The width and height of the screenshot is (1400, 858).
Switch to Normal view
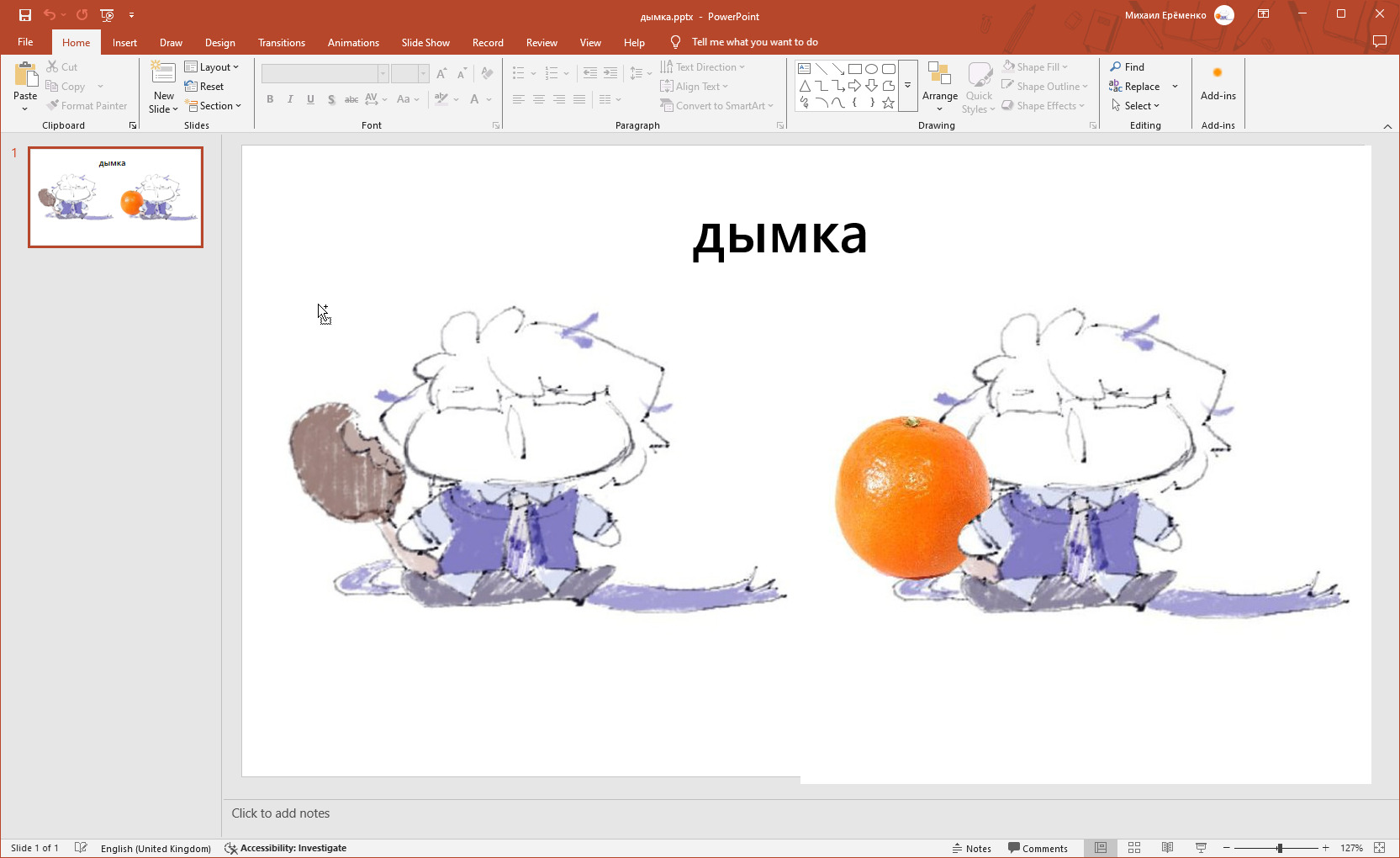pyautogui.click(x=1100, y=848)
